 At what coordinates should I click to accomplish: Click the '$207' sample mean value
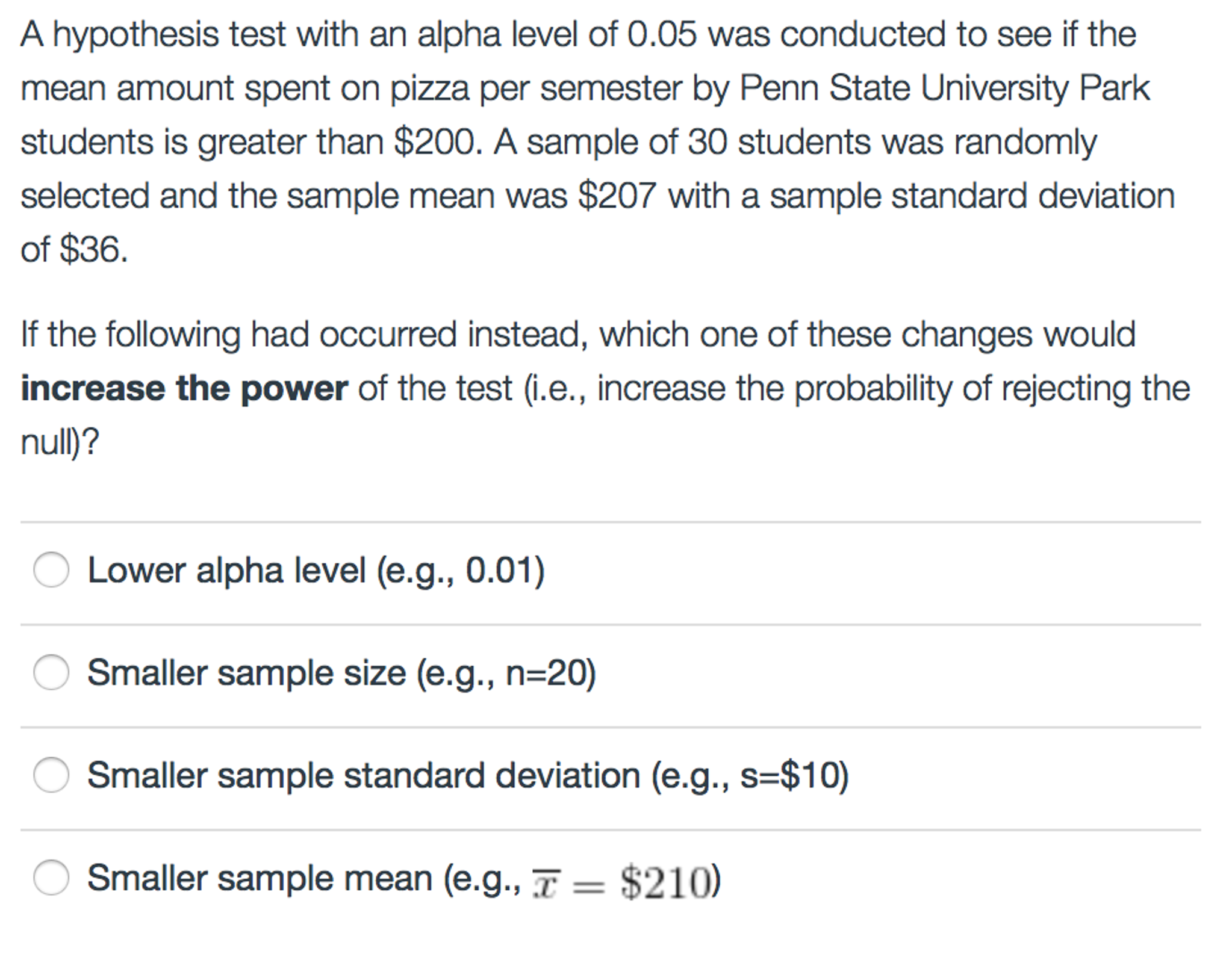(x=616, y=196)
